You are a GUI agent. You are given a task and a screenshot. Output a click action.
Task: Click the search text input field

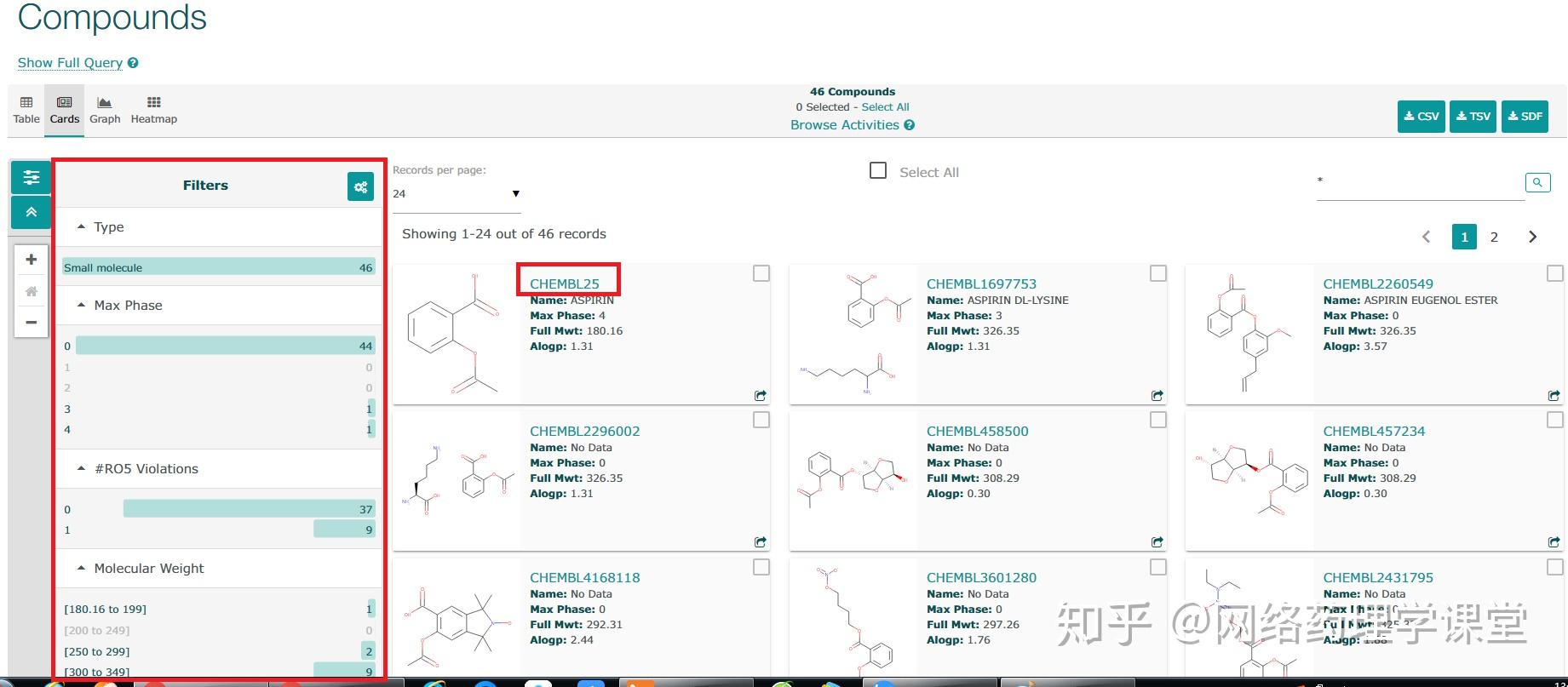pos(1419,181)
